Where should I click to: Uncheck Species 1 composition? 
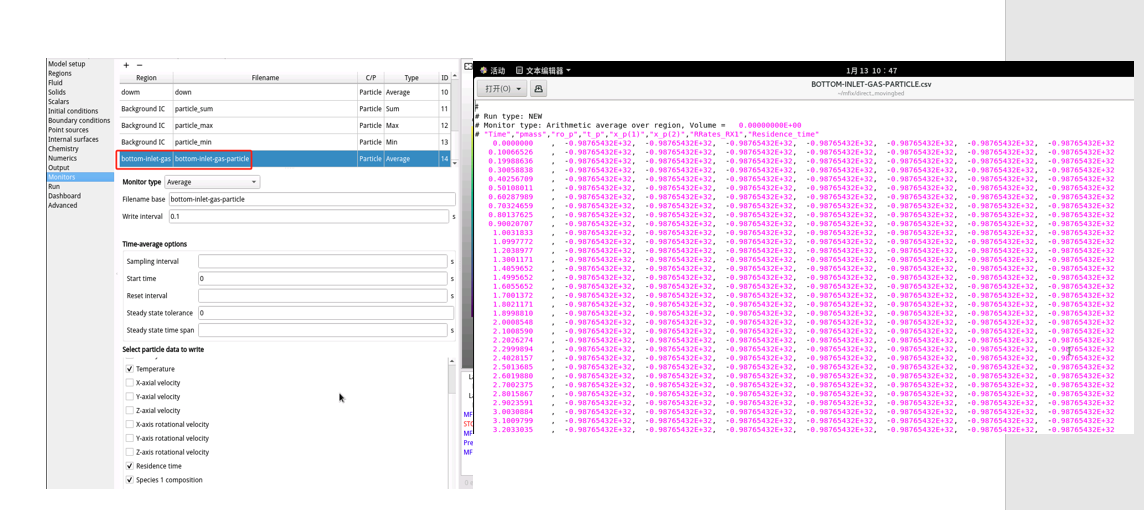pyautogui.click(x=130, y=479)
